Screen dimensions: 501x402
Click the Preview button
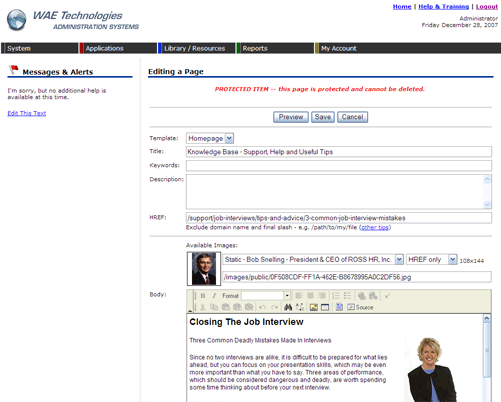pos(291,117)
